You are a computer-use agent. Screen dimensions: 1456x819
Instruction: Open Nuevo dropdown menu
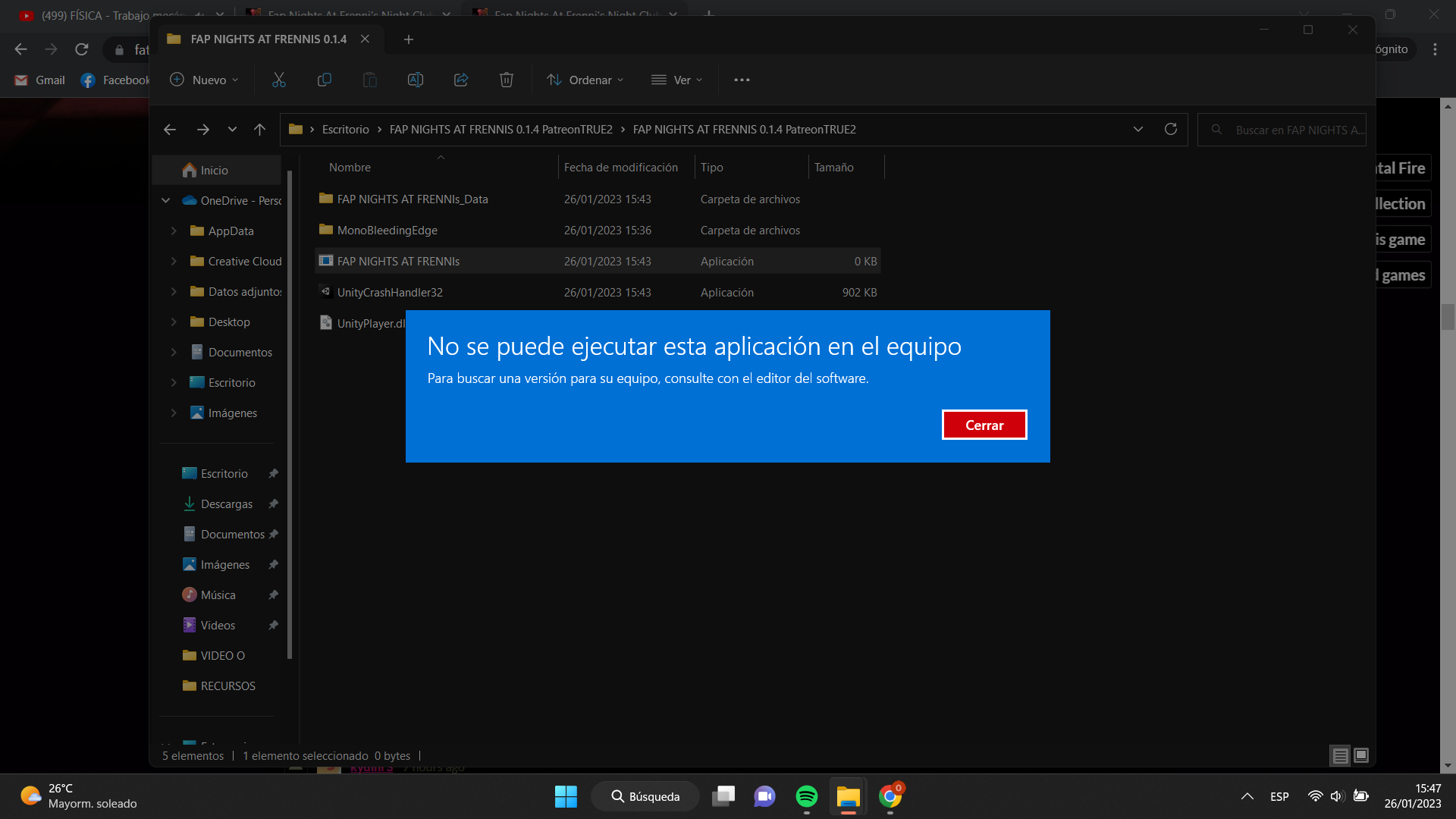(205, 80)
